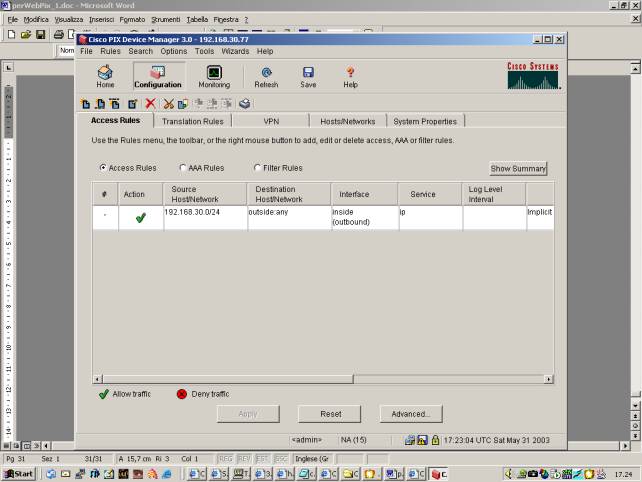Open the Tools menu in PDM
The image size is (642, 482).
(204, 51)
